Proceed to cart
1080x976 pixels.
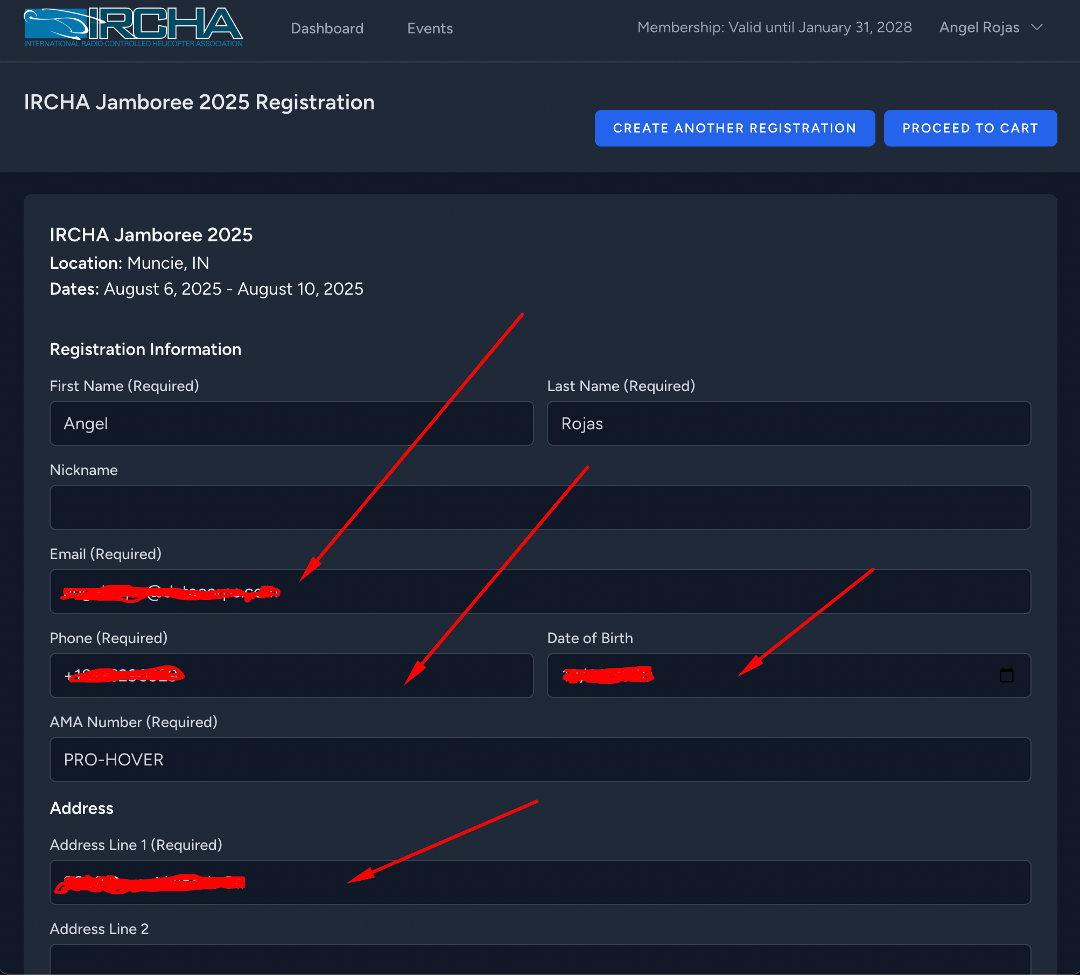(x=970, y=128)
